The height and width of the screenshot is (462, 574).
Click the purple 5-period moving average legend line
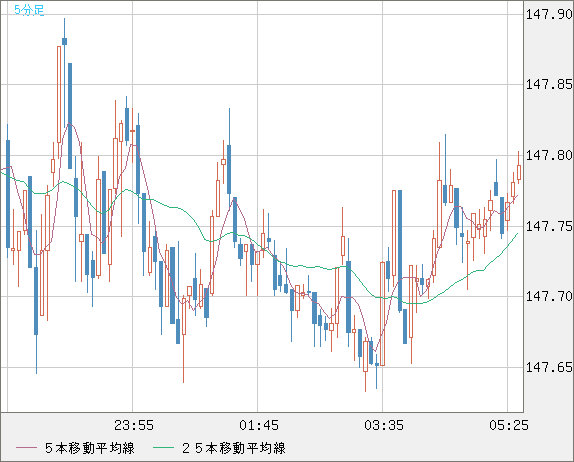[x=26, y=448]
